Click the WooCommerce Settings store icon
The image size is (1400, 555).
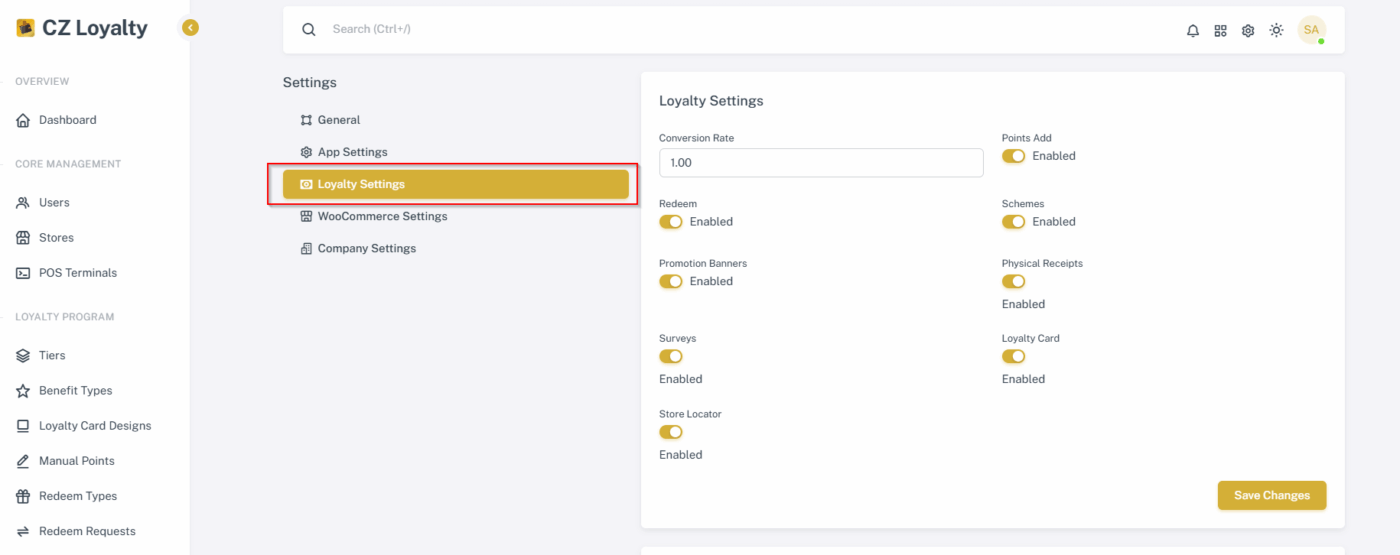306,216
